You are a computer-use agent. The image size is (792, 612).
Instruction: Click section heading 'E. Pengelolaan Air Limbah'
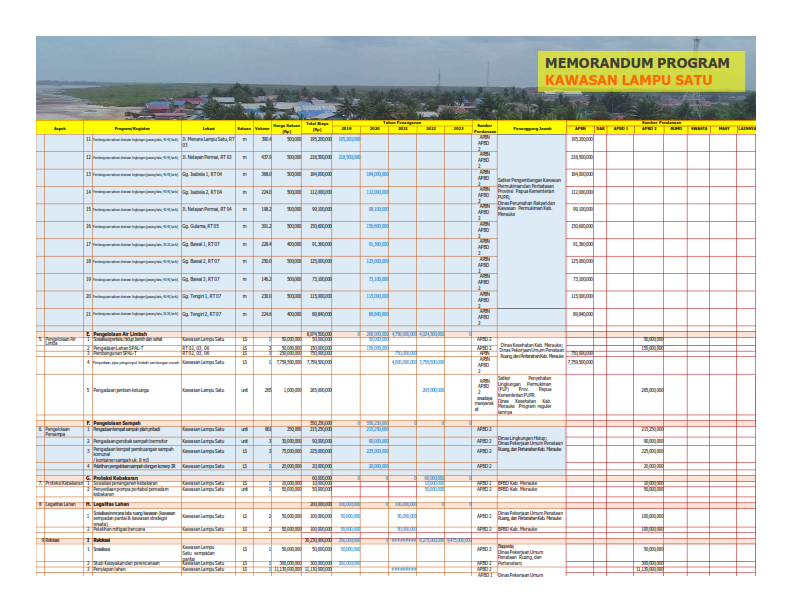pos(117,334)
